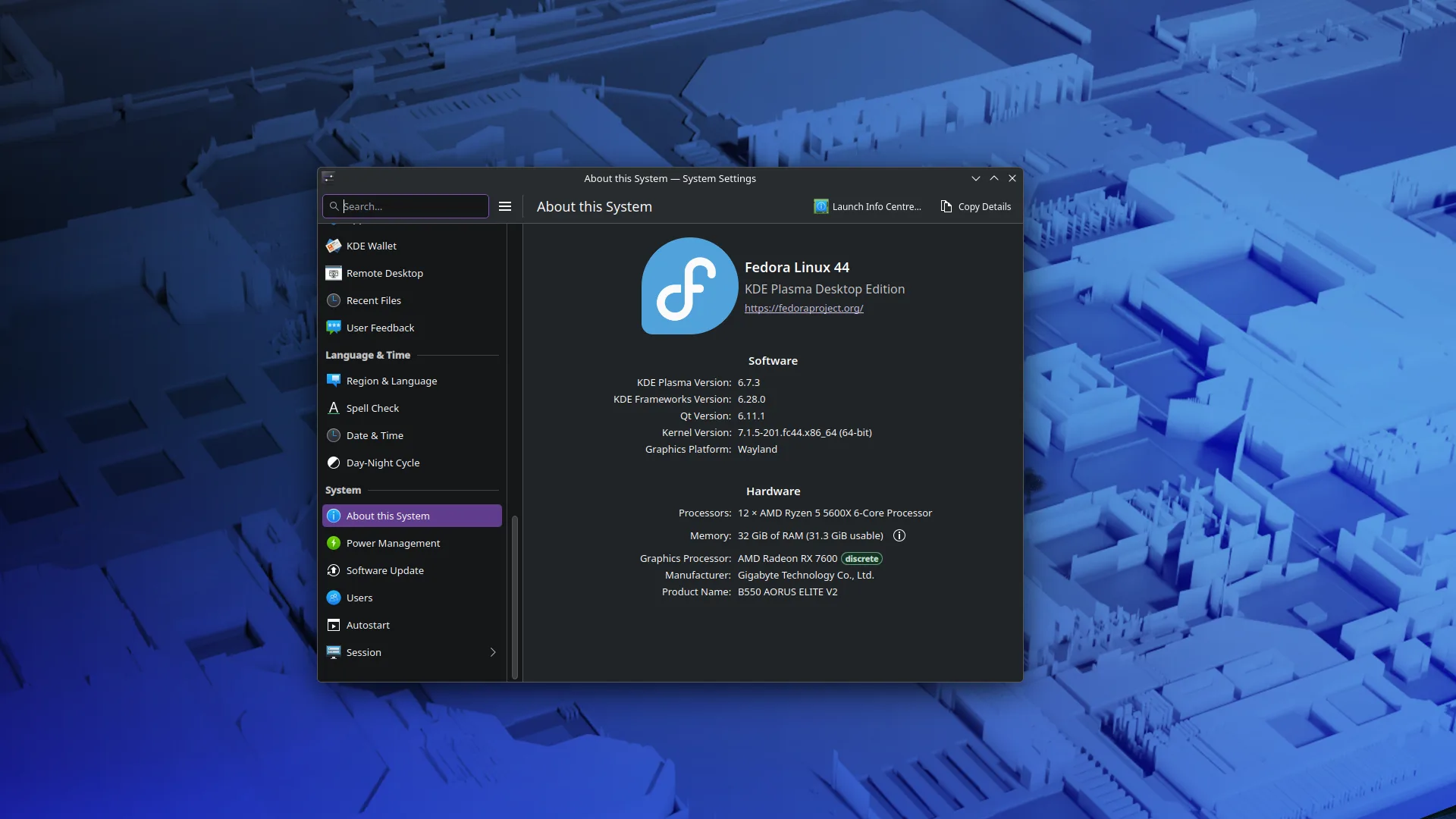Click the Autostart icon
This screenshot has height=819, width=1456.
333,625
